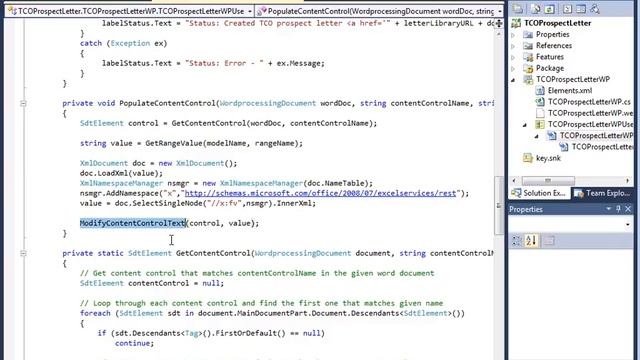The width and height of the screenshot is (640, 360).
Task: Click the doc.LoadXml(value) line
Action: [x=121, y=173]
